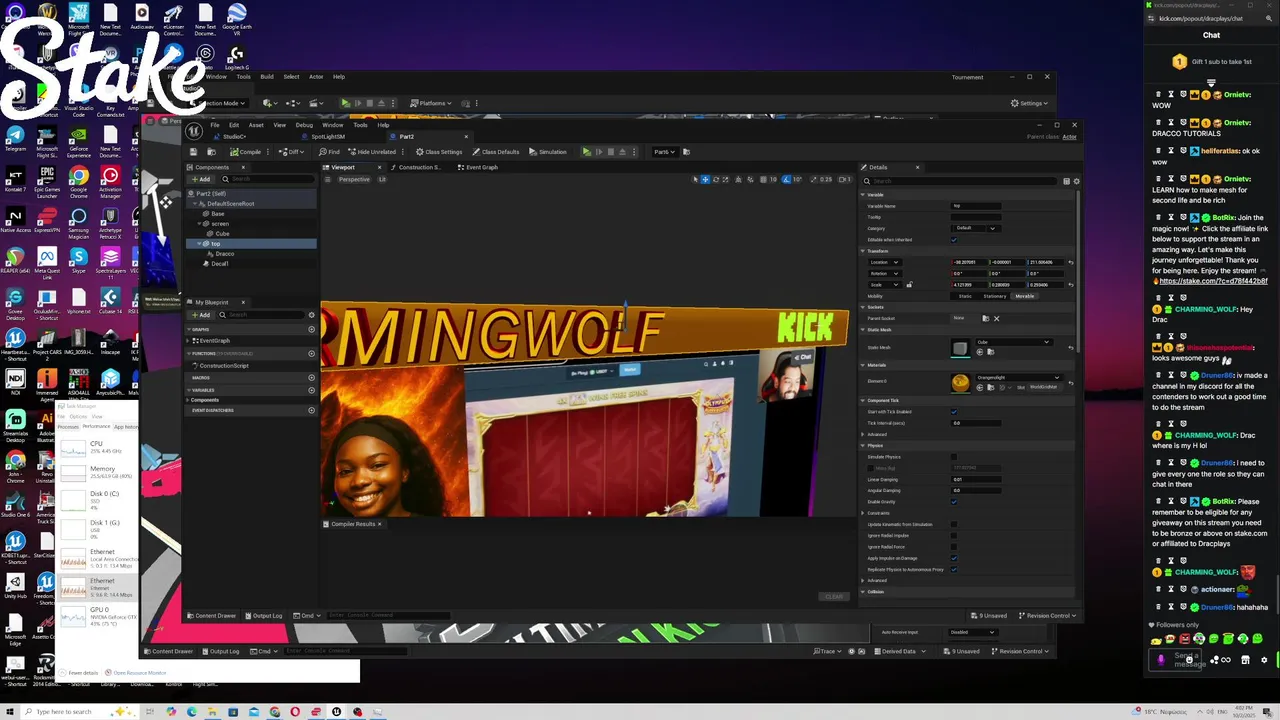Click the Unreal Engine logo icon
The width and height of the screenshot is (1280, 720).
[x=194, y=131]
